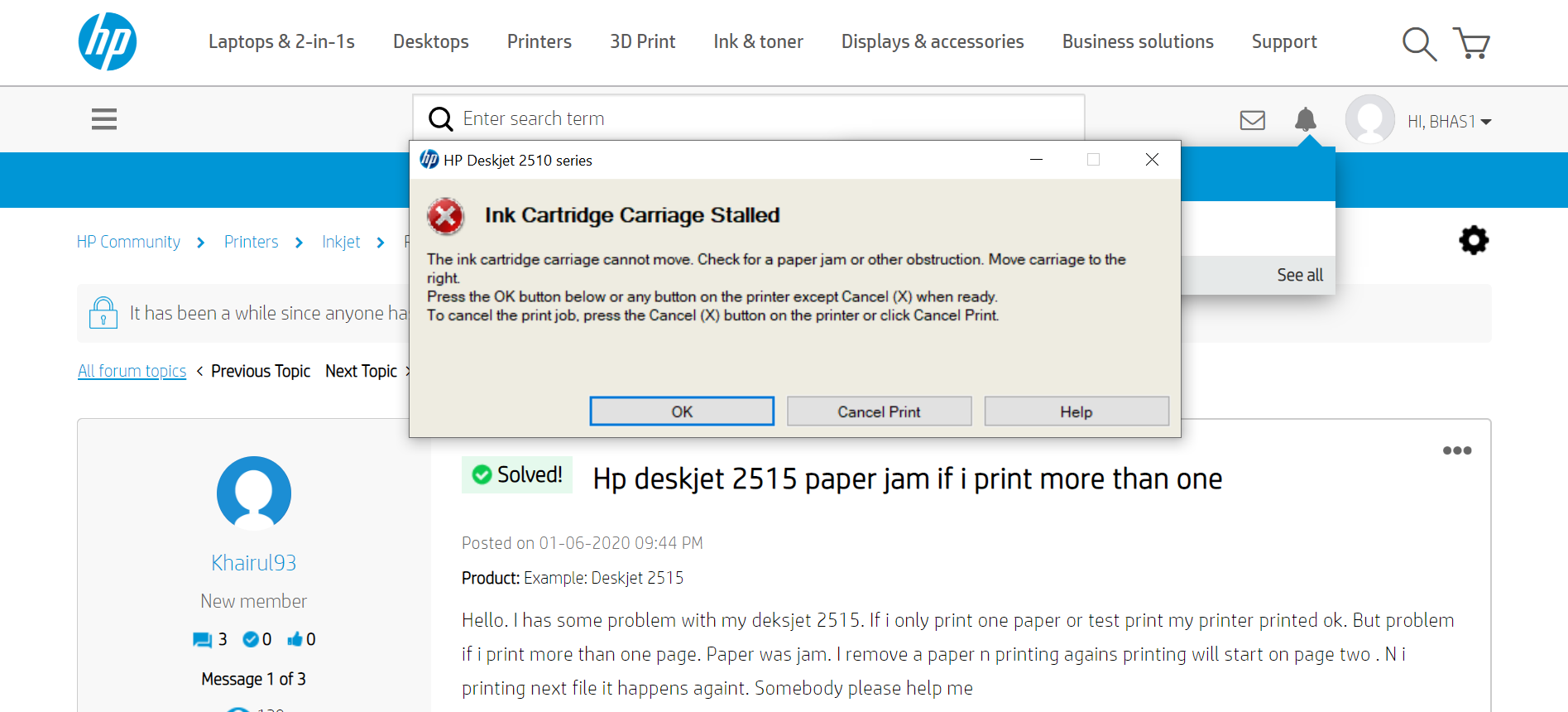Minimize the HP Deskjet 2510 dialog
The width and height of the screenshot is (1568, 712).
[x=1036, y=159]
